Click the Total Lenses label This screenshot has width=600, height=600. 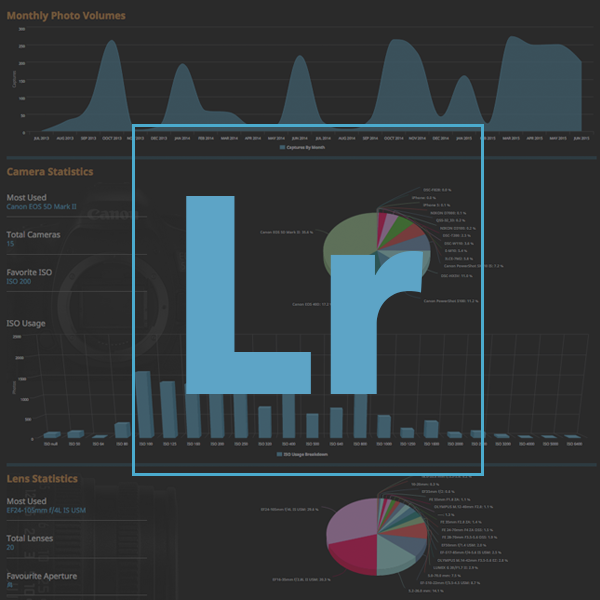coord(30,538)
